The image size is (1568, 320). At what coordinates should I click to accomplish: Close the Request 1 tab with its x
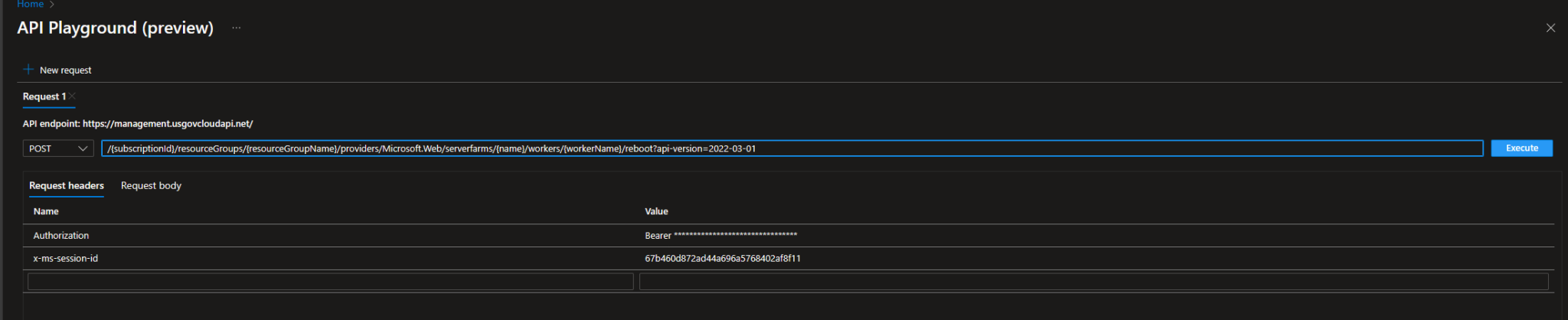[73, 96]
